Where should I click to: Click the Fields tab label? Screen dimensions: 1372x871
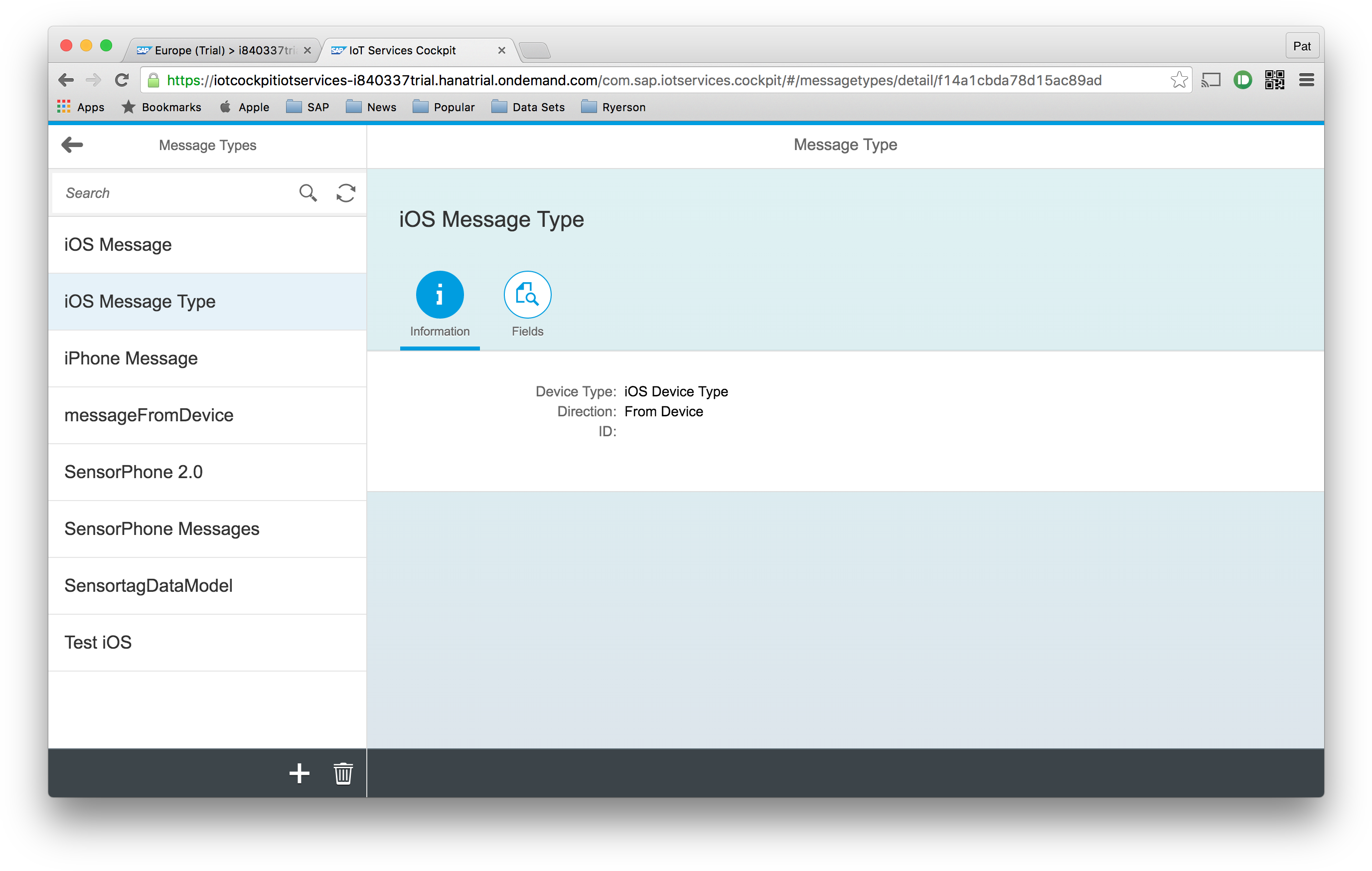pyautogui.click(x=527, y=331)
